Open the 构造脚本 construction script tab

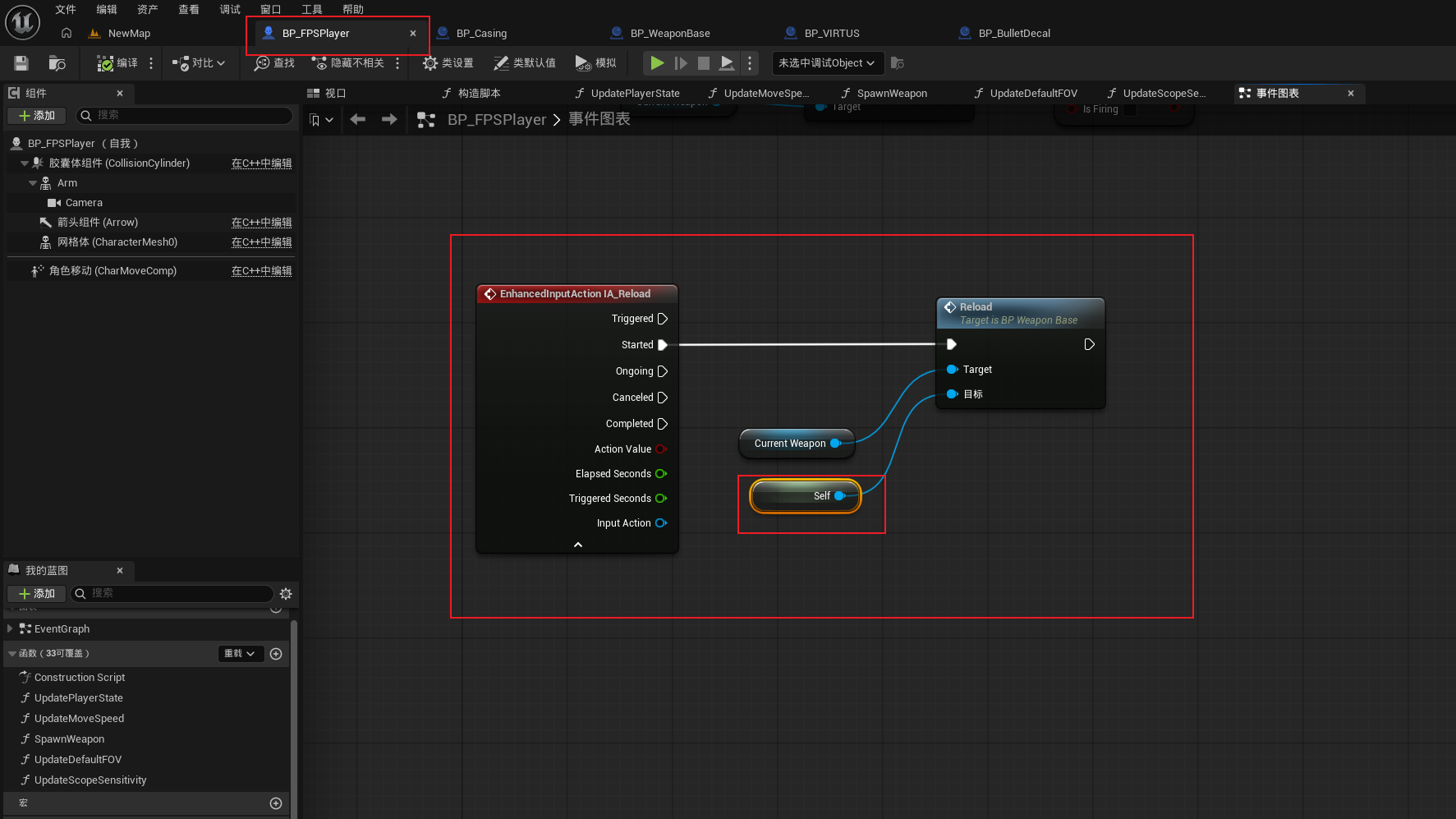(471, 94)
